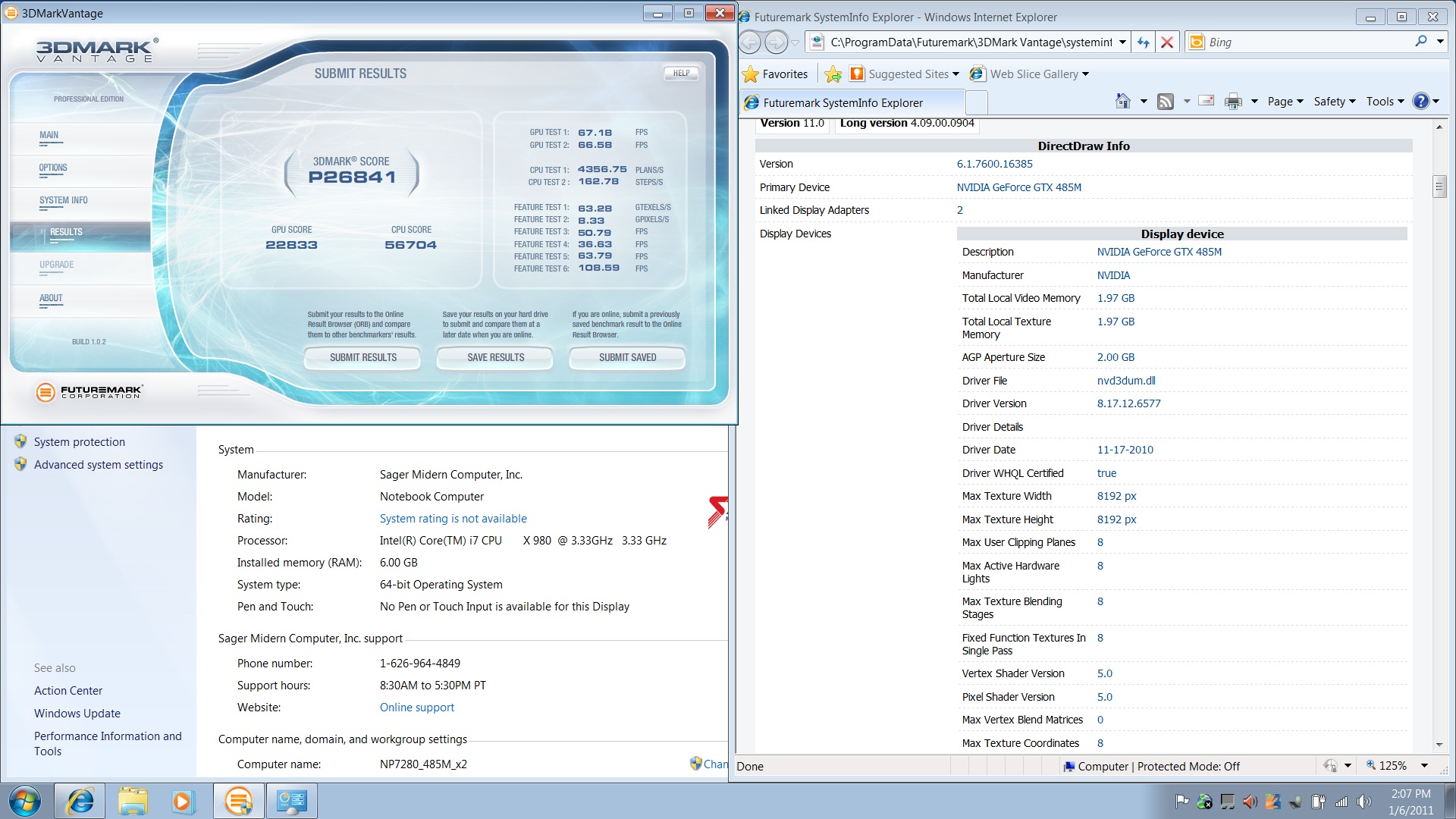1456x819 pixels.
Task: Click the Print icon in IE toolbar
Action: tap(1234, 102)
